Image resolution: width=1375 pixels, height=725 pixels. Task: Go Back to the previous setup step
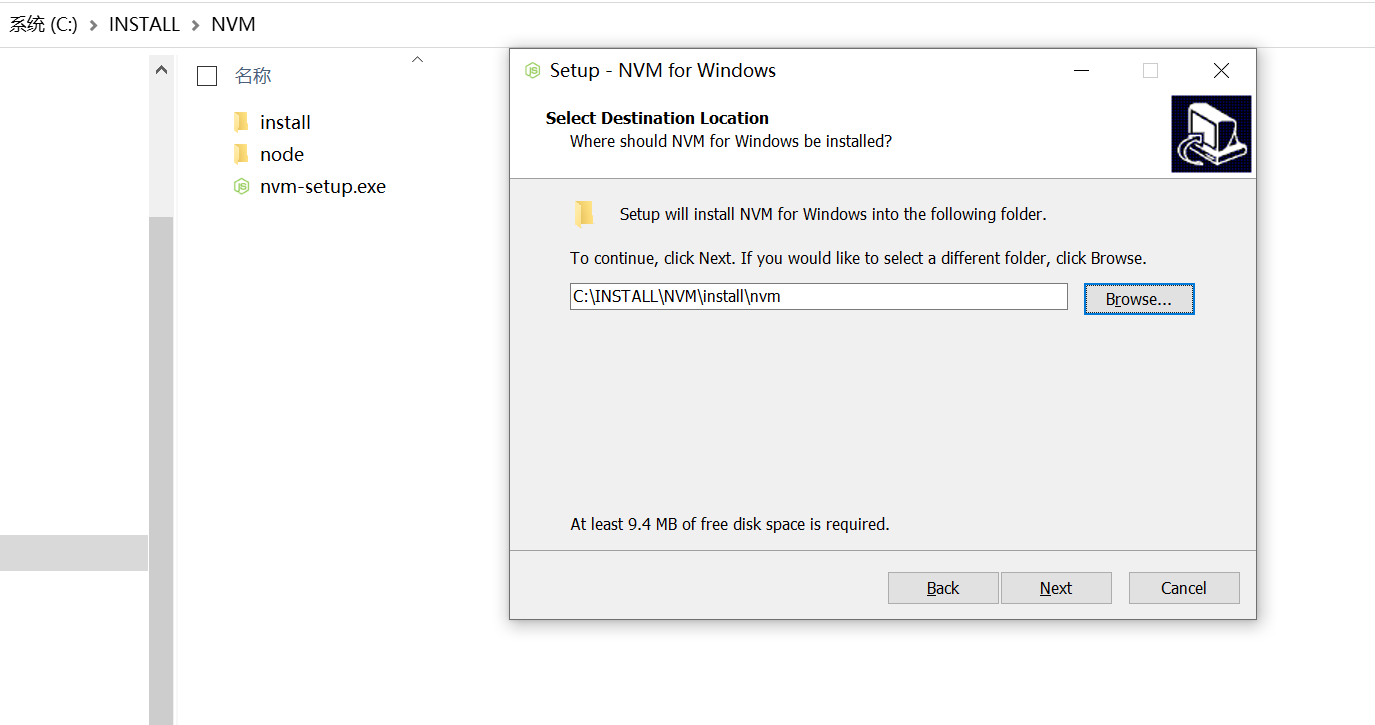pos(943,588)
